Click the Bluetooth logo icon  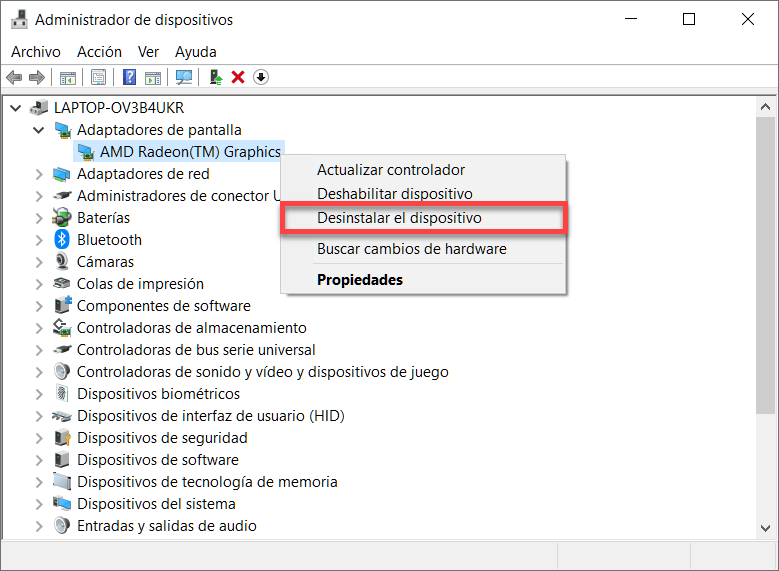[62, 240]
